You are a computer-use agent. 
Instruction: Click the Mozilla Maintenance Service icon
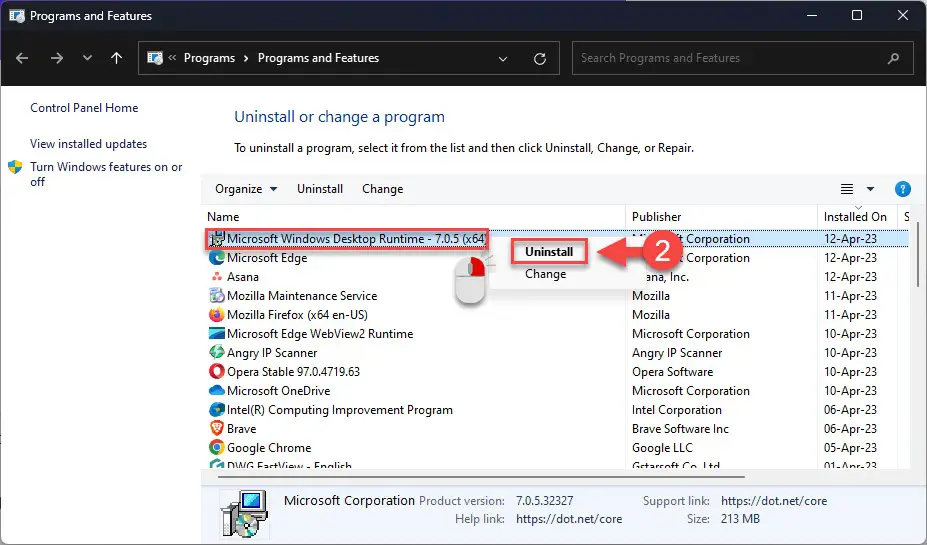(x=217, y=296)
